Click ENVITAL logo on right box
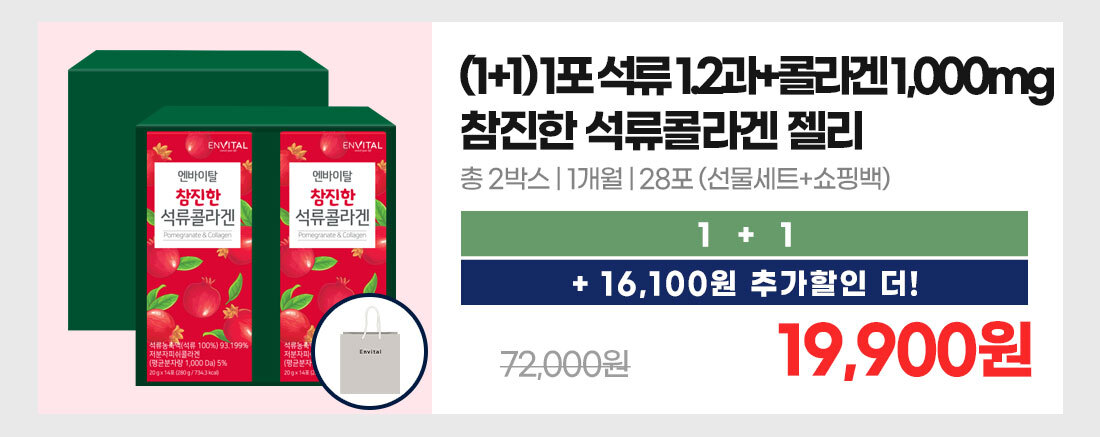 click(363, 146)
